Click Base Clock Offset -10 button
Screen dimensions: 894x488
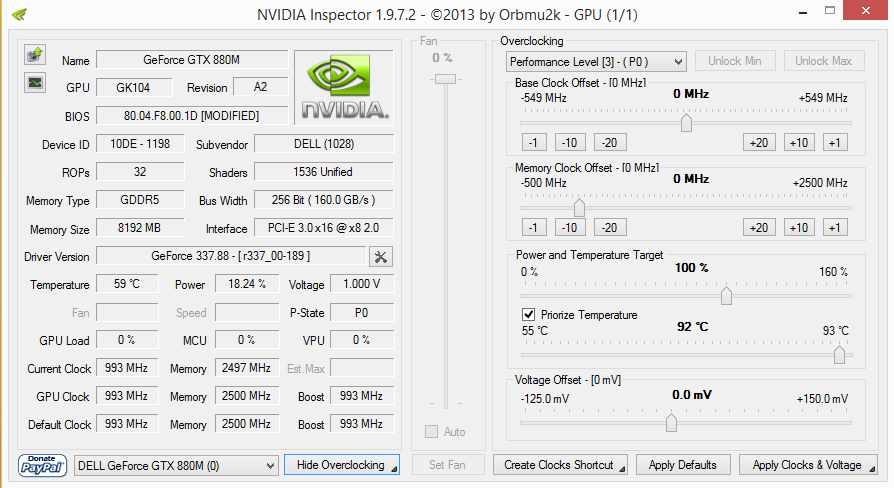[x=570, y=143]
